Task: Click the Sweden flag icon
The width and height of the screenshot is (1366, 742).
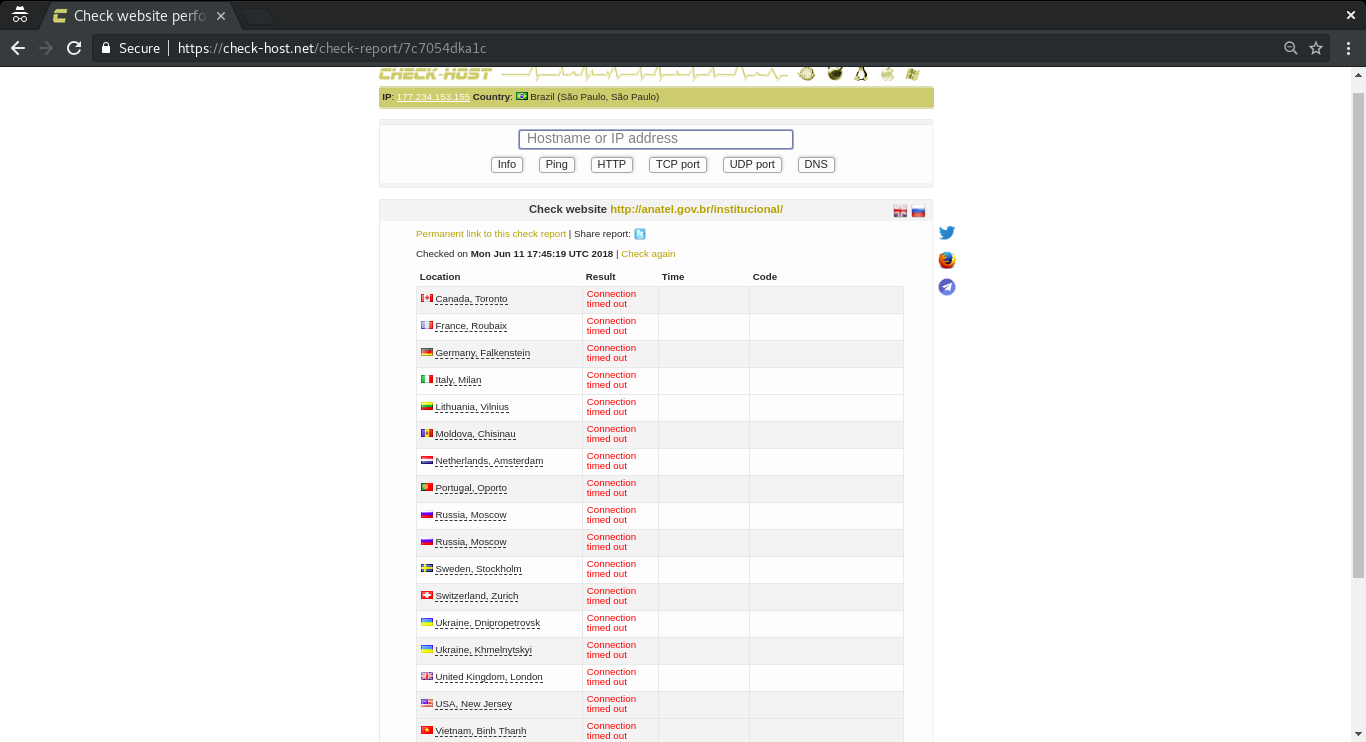Action: tap(427, 568)
